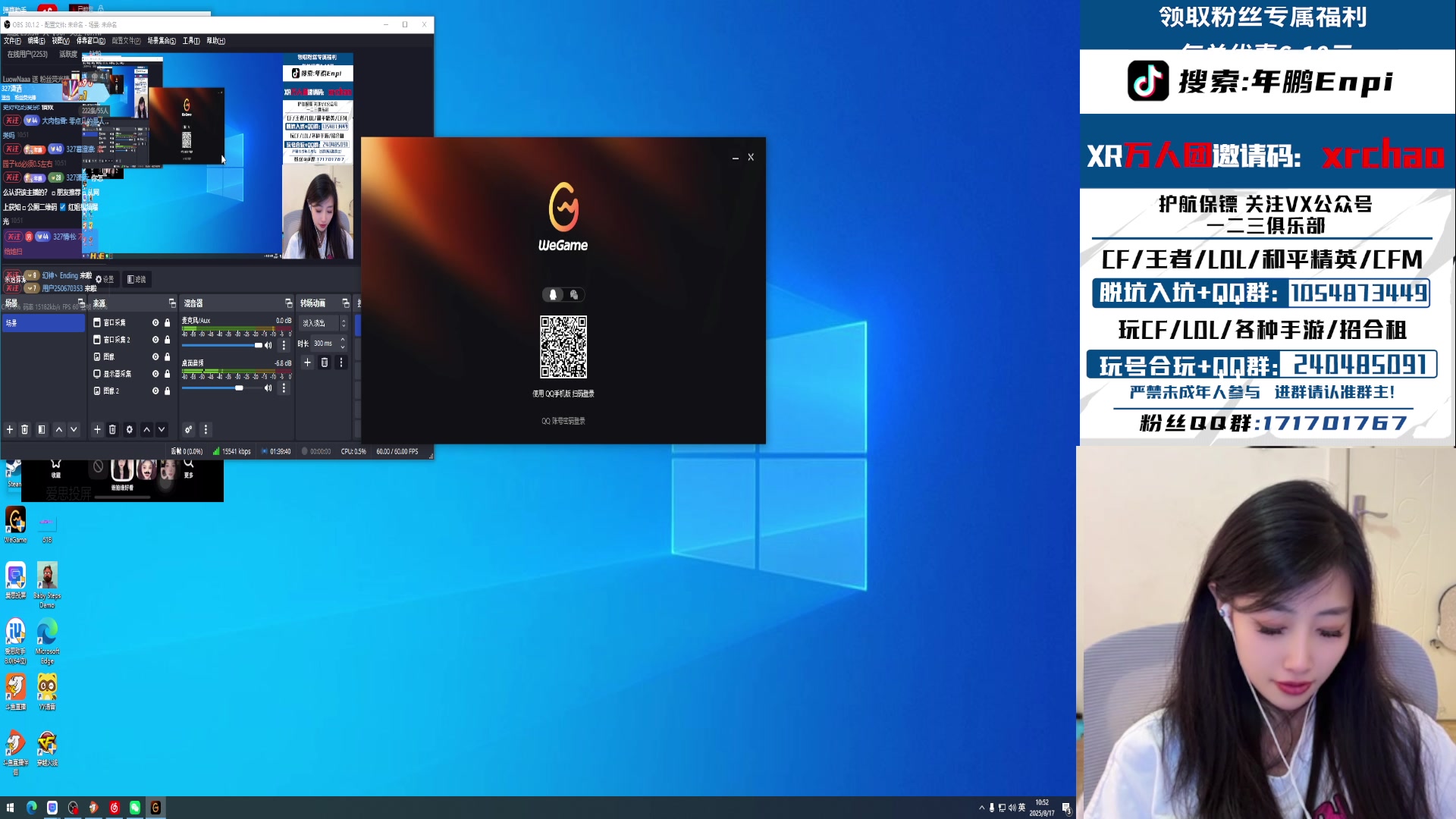Toggle visibility of 显示器采集 source
The image size is (1456, 819).
pyautogui.click(x=155, y=374)
